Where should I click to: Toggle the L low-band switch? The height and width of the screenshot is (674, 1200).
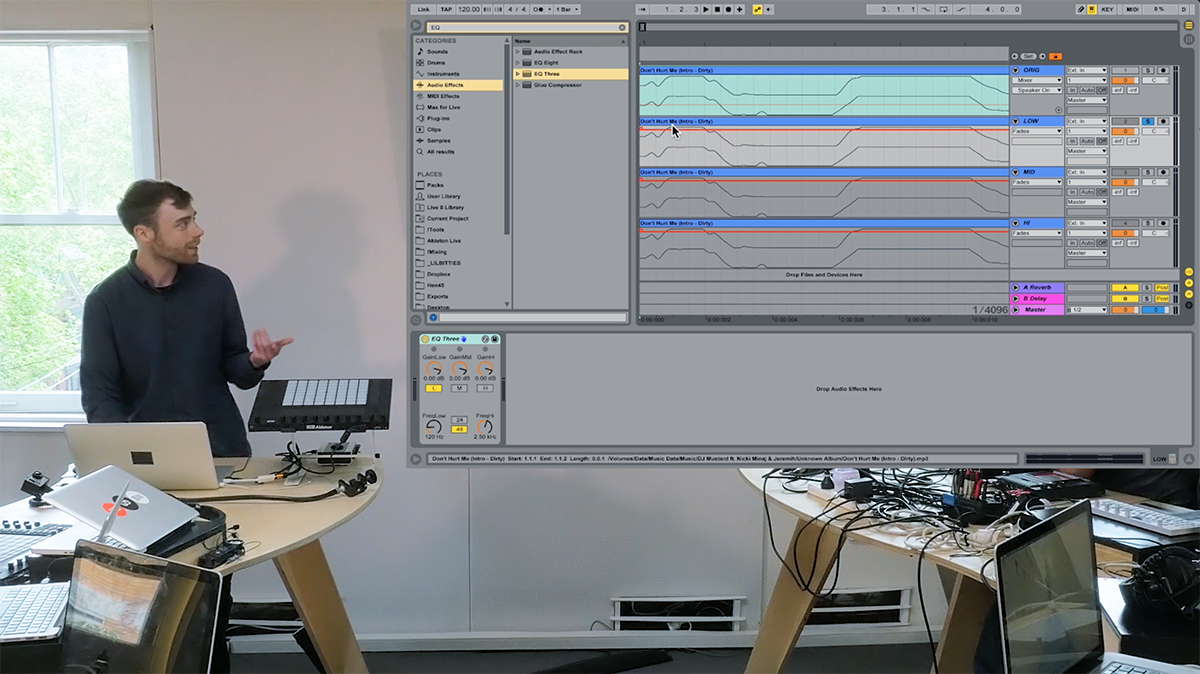tap(434, 388)
